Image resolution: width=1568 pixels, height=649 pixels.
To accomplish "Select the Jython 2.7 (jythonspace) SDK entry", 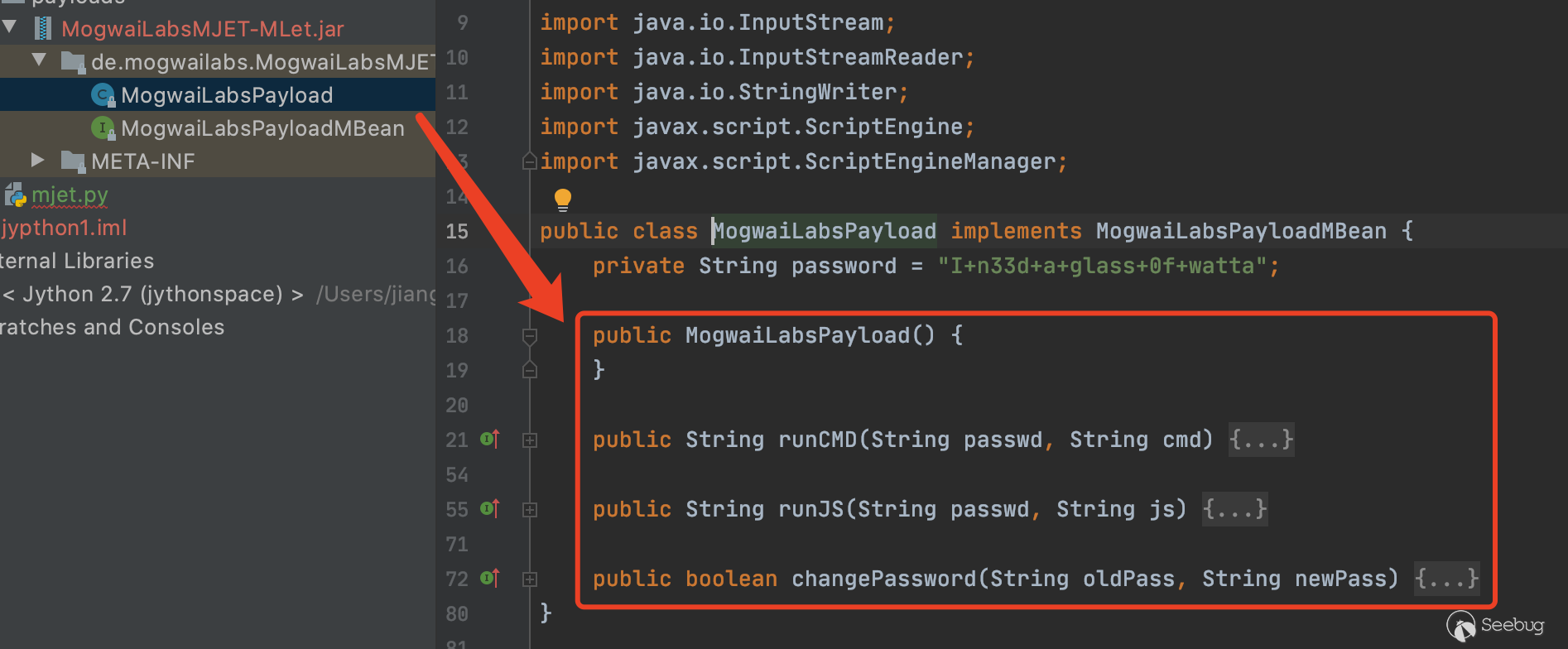I will [152, 294].
